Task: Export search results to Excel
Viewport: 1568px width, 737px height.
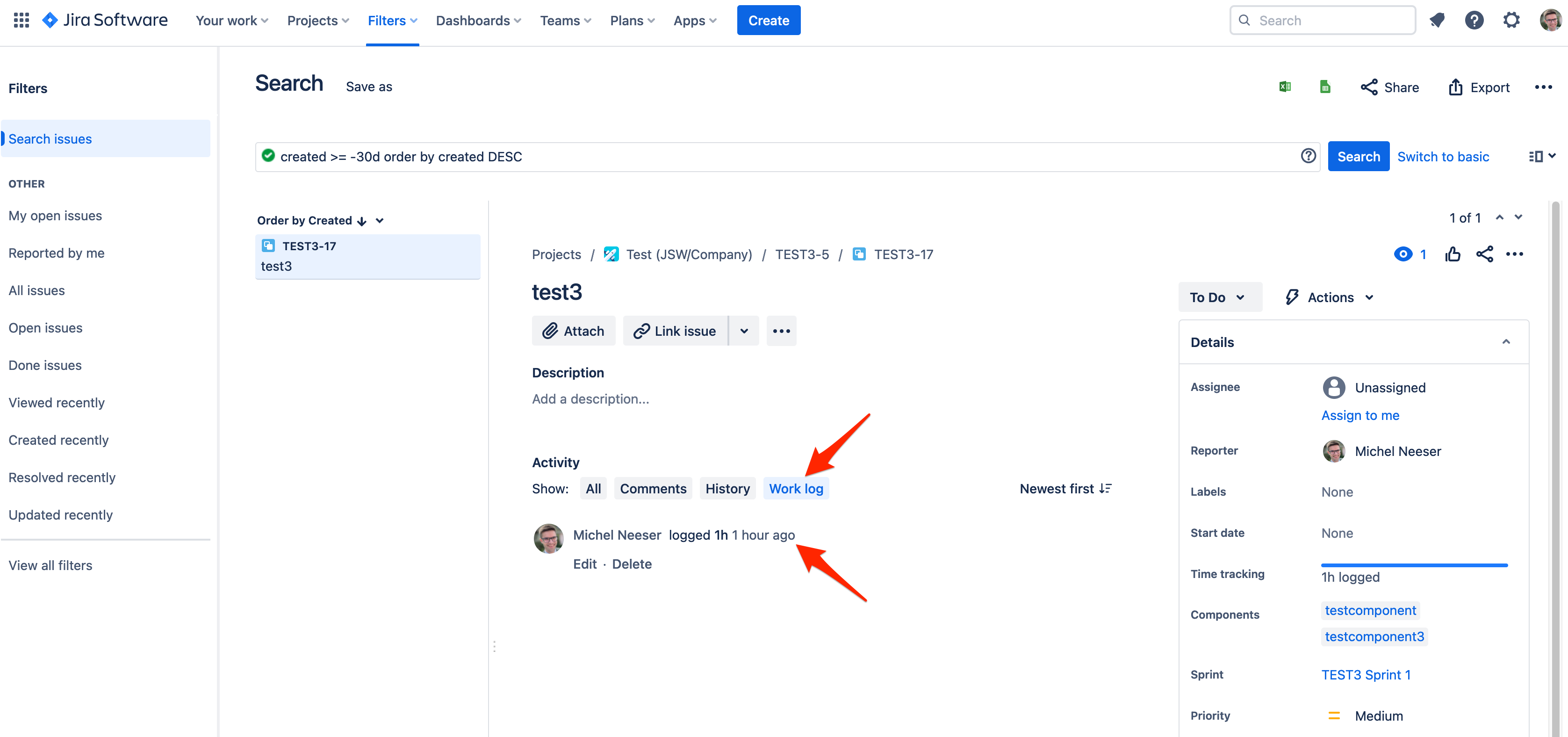Action: click(x=1285, y=87)
